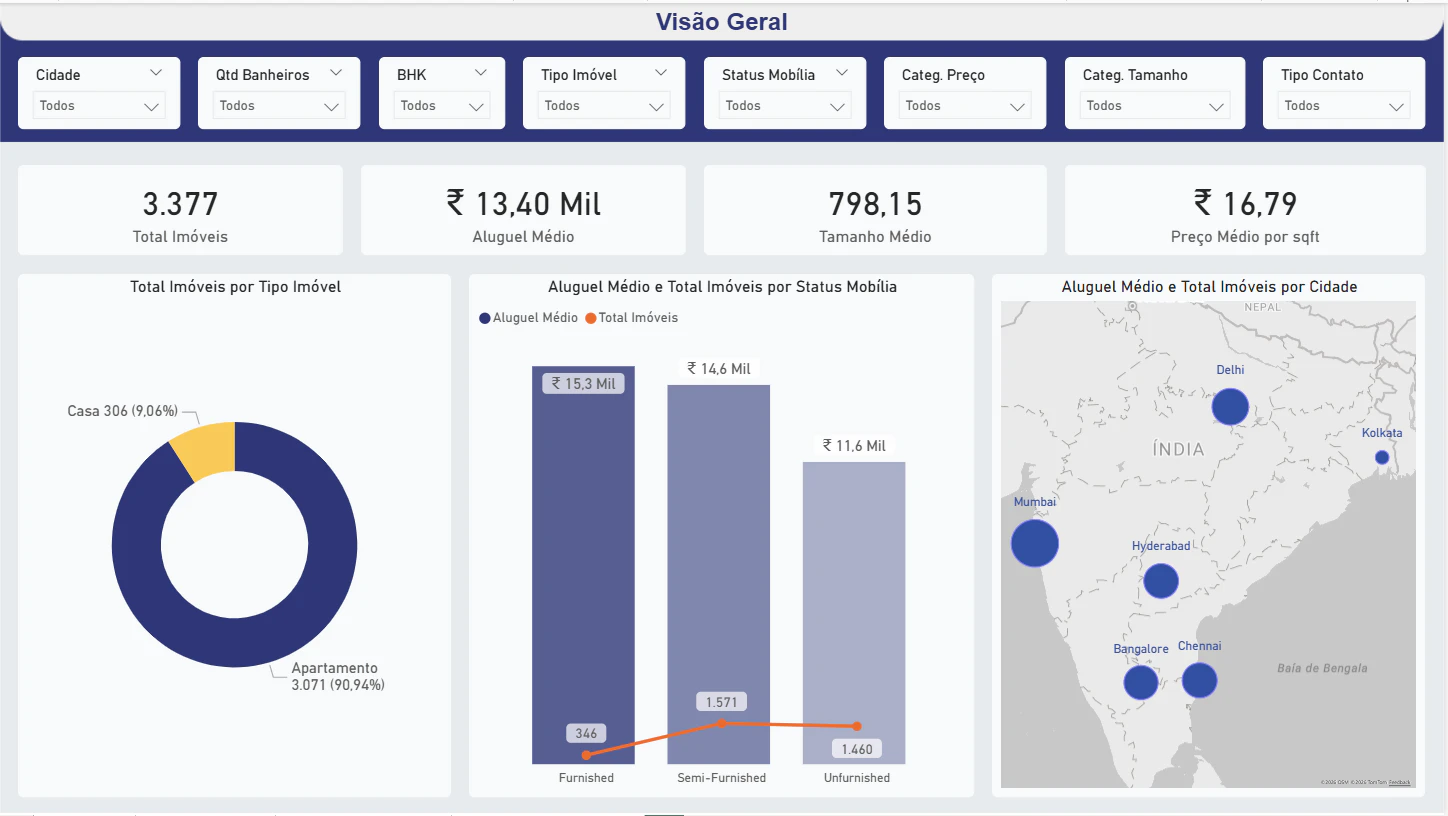Click the 'Baía de Bengala' map label
This screenshot has width=1448, height=816.
click(x=1322, y=668)
